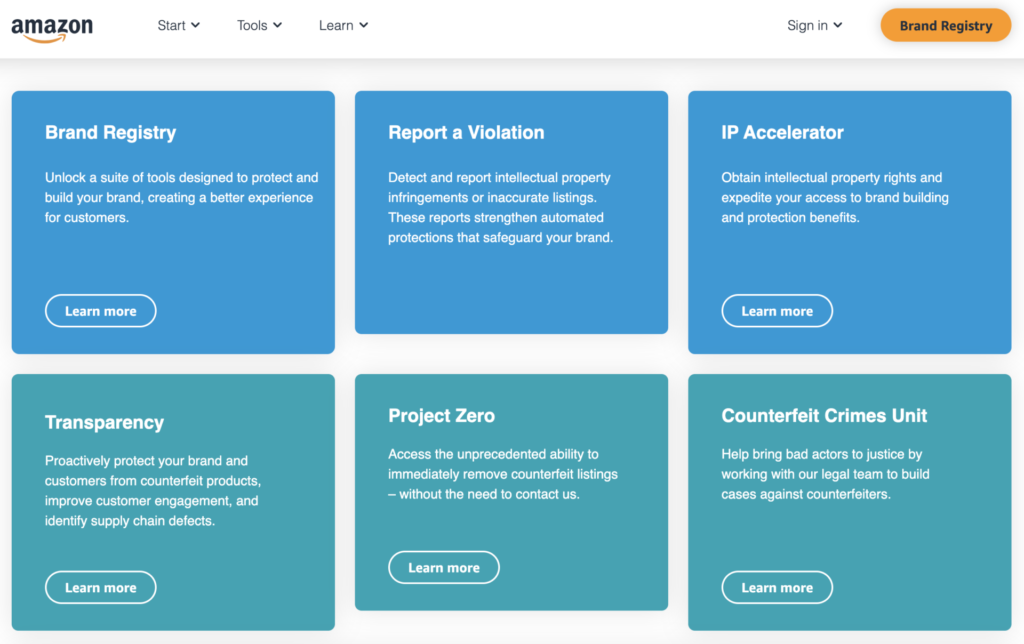Learn more about Project Zero
Image resolution: width=1024 pixels, height=644 pixels.
(x=444, y=568)
